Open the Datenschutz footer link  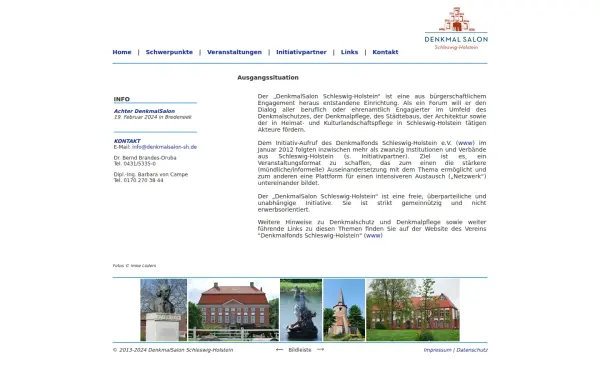[472, 350]
